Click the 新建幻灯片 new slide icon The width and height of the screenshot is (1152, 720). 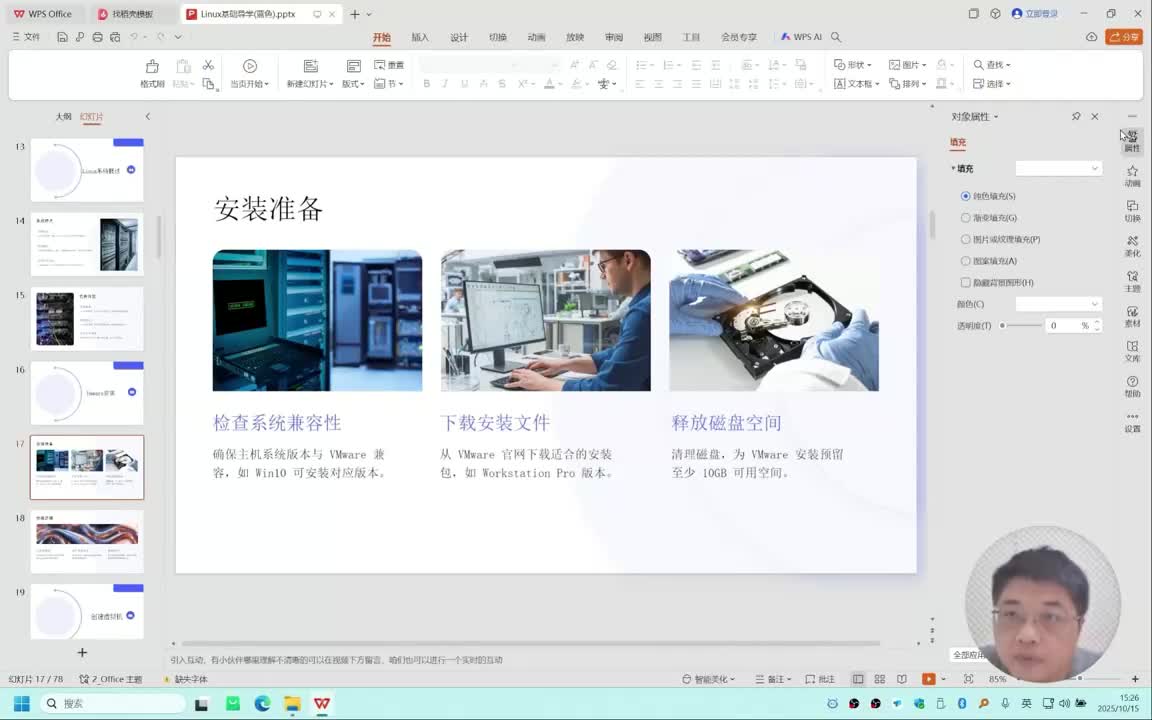pos(311,66)
